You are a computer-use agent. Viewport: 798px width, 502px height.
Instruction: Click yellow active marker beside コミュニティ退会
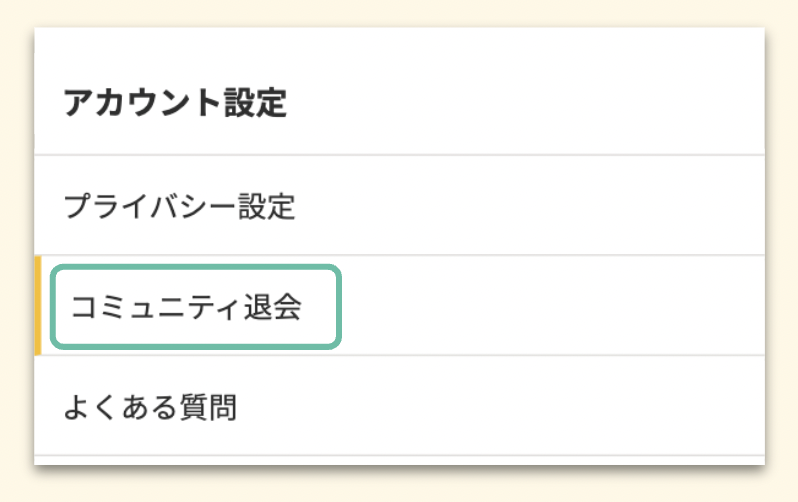pyautogui.click(x=38, y=306)
